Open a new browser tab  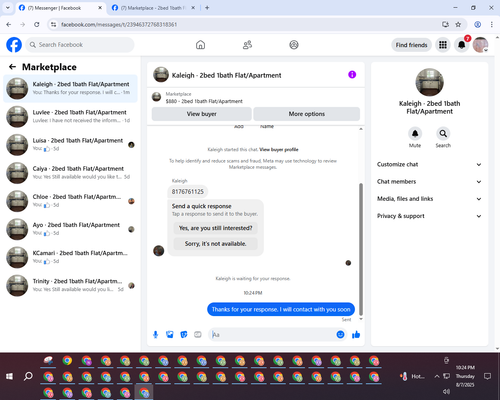coord(207,8)
